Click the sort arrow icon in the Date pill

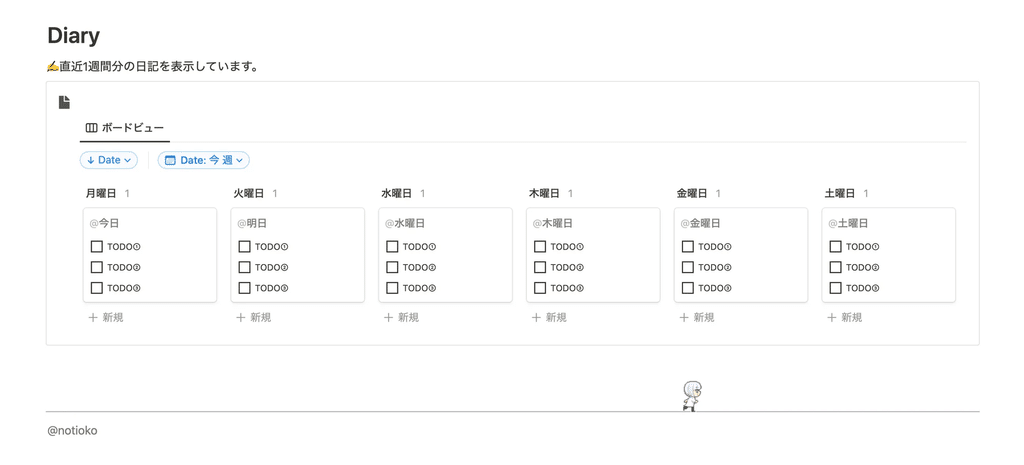[x=91, y=160]
